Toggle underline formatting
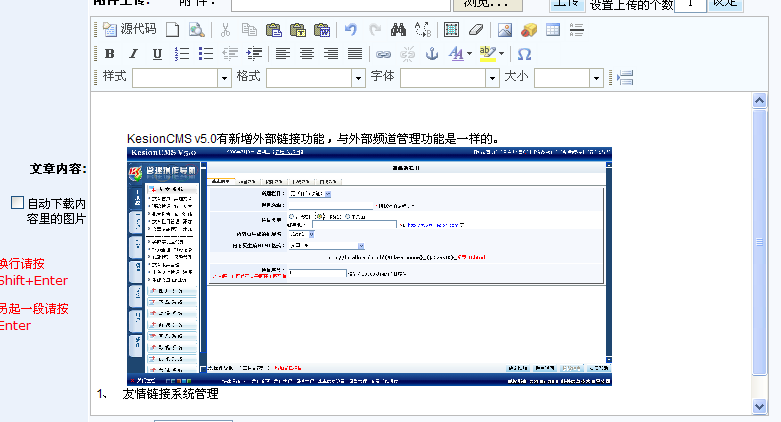 (157, 54)
